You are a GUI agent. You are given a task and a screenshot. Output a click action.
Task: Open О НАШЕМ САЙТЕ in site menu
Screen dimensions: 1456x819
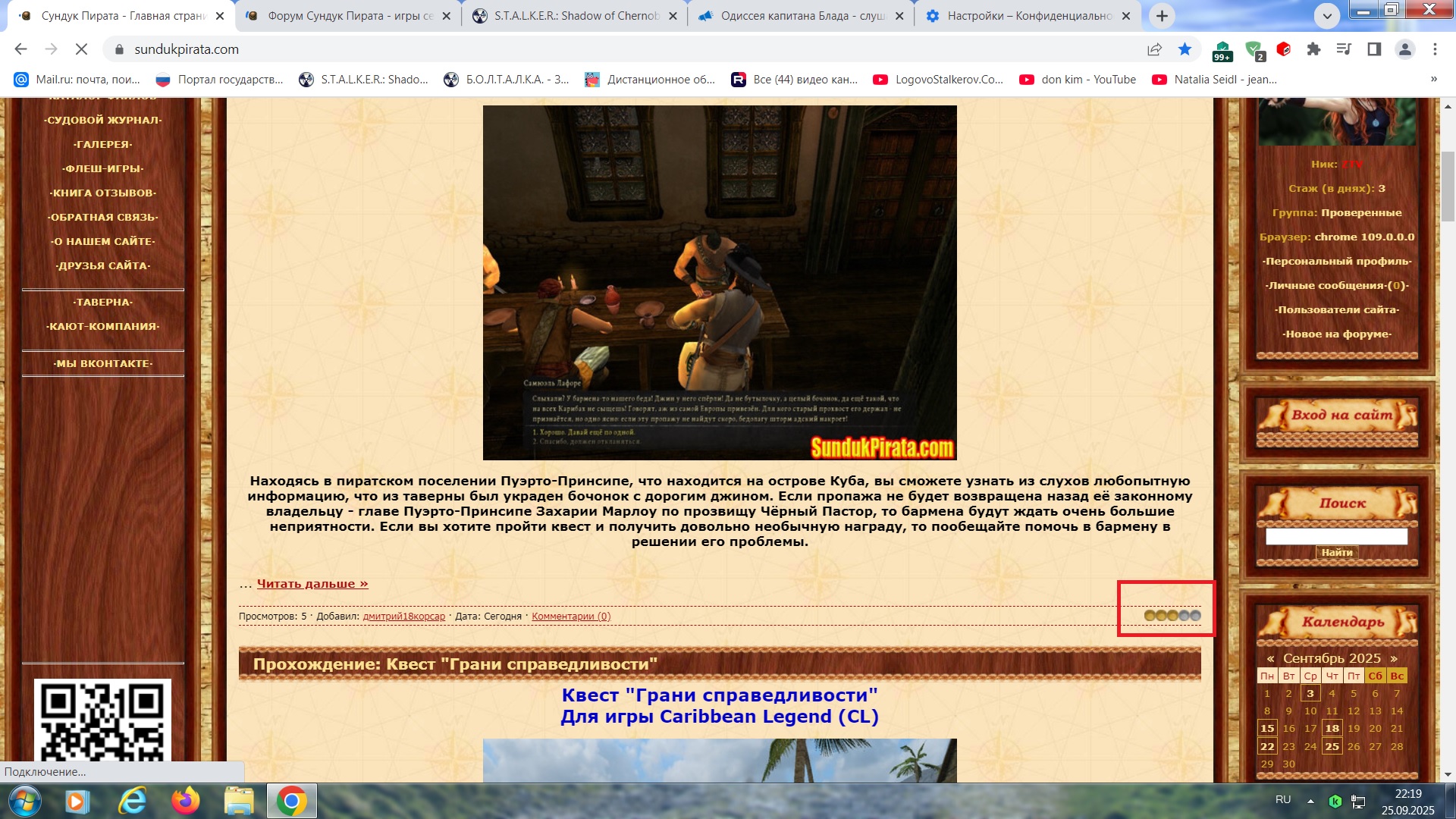click(103, 241)
